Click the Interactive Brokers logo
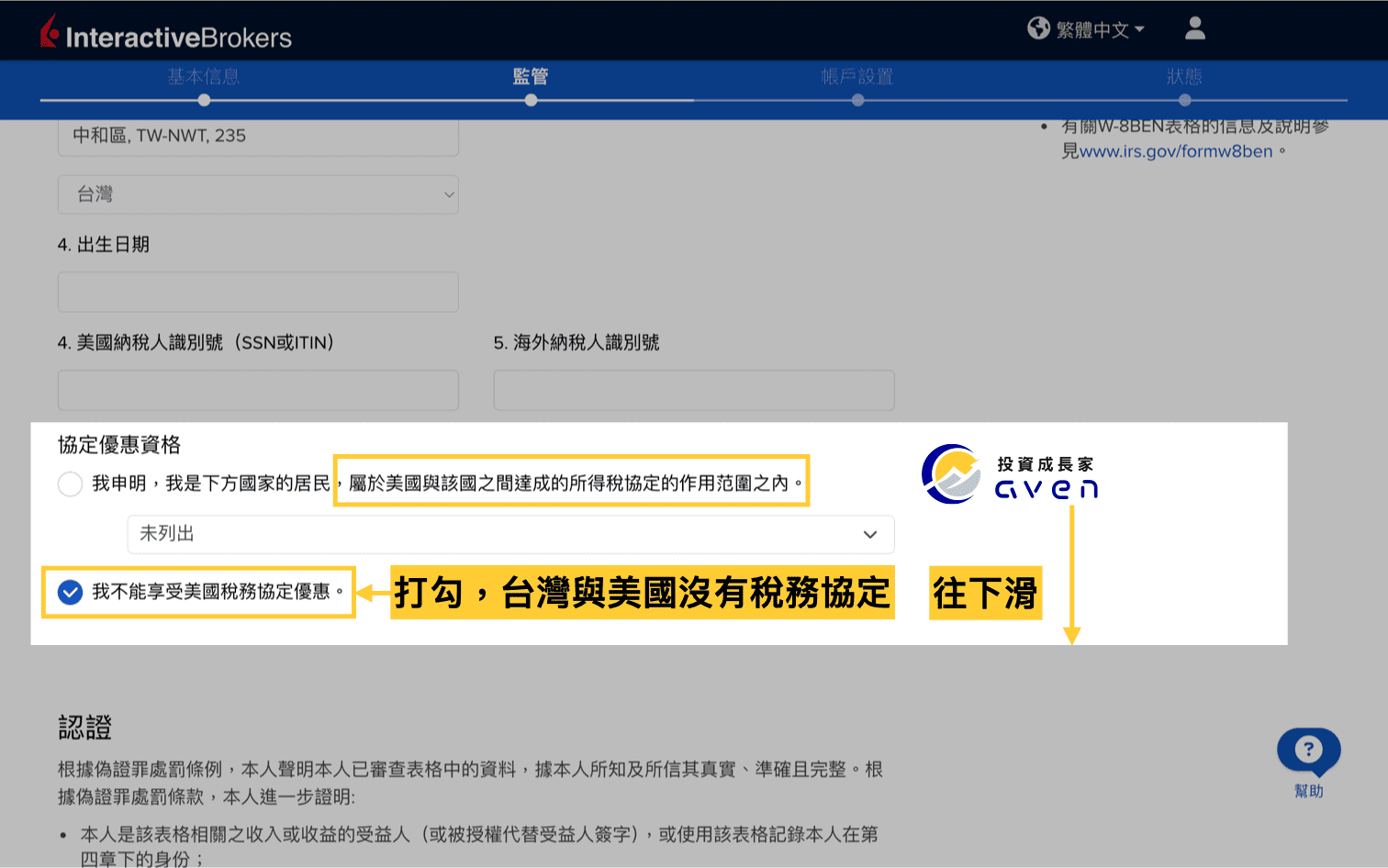The width and height of the screenshot is (1388, 868). point(166,35)
